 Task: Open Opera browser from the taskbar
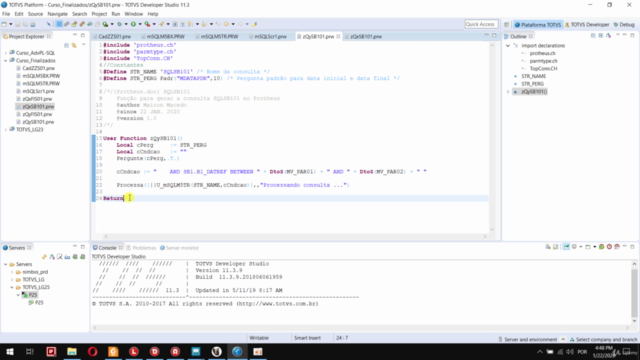tap(93, 351)
